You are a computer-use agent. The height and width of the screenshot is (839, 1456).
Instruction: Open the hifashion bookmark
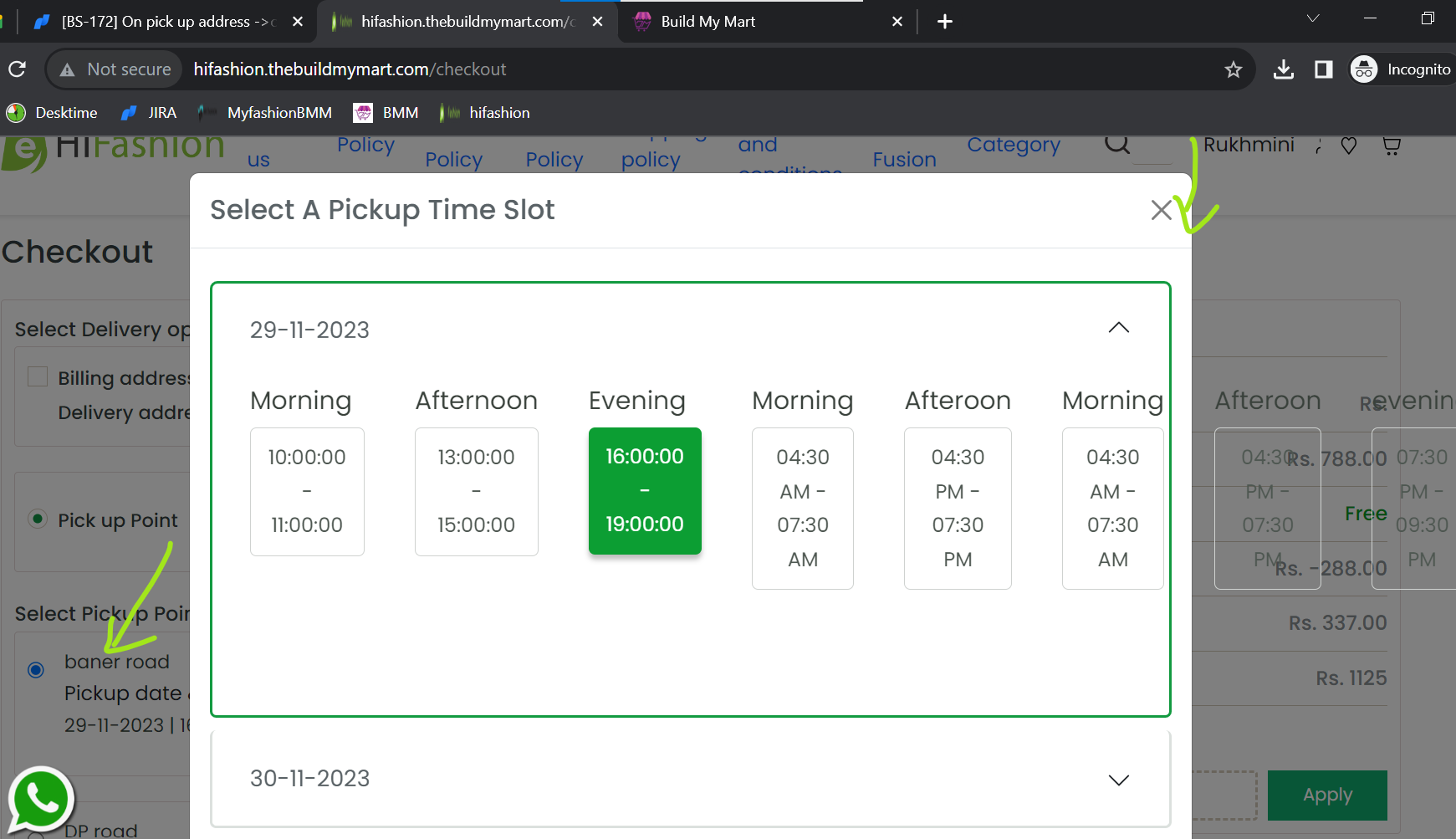485,113
